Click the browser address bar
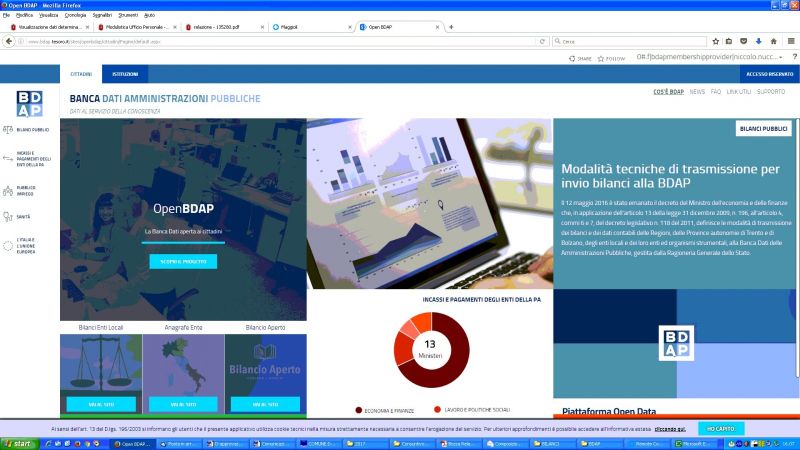 point(281,41)
